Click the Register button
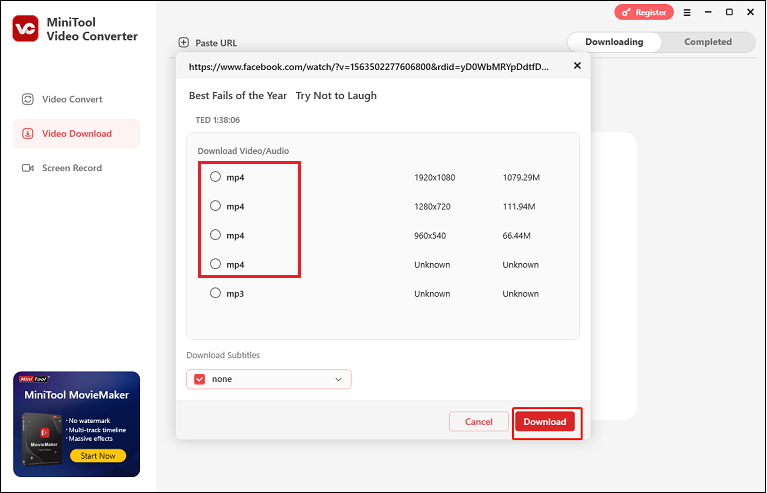 click(644, 13)
